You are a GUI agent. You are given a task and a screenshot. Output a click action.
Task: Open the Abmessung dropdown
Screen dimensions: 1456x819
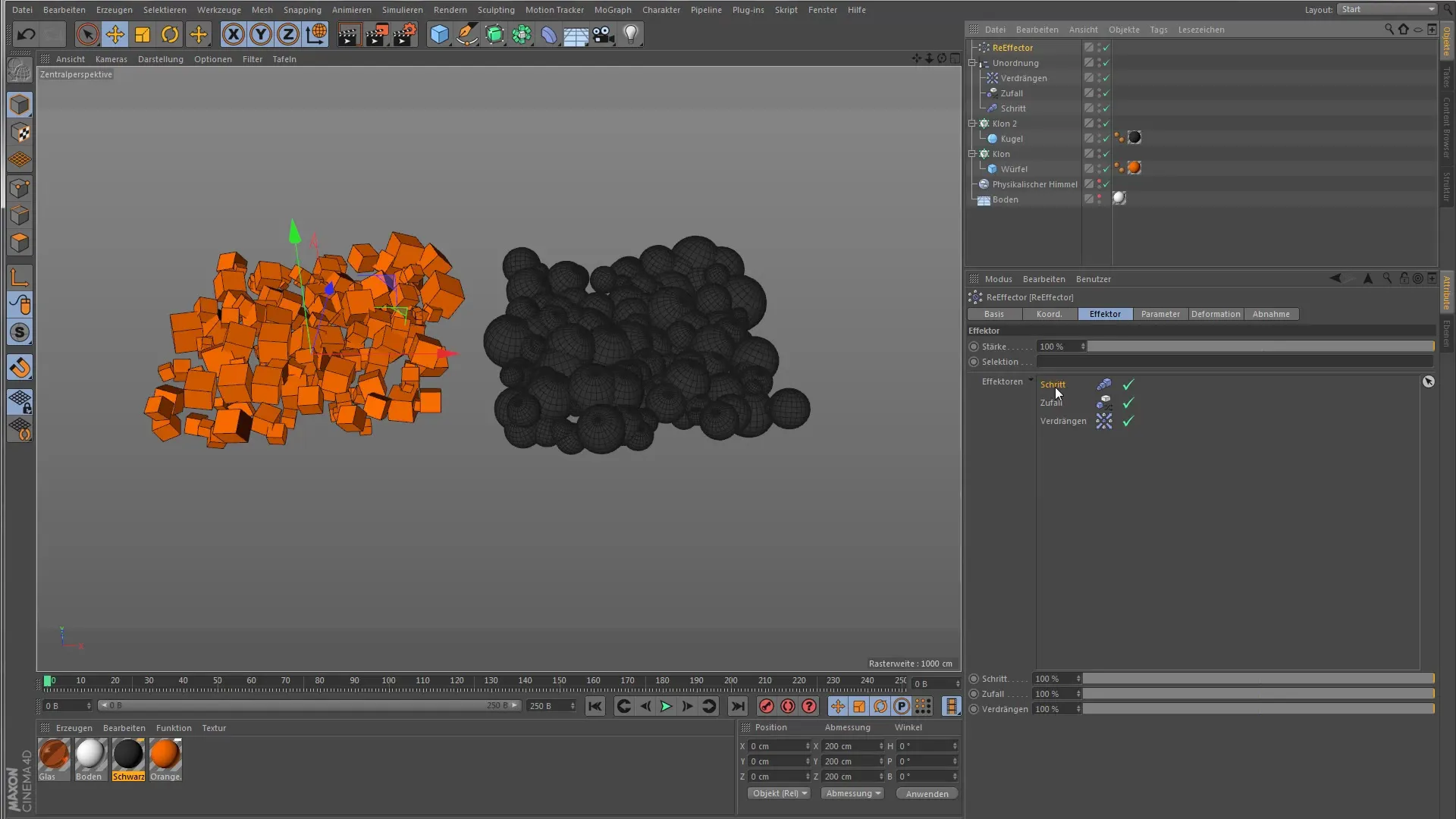point(852,793)
